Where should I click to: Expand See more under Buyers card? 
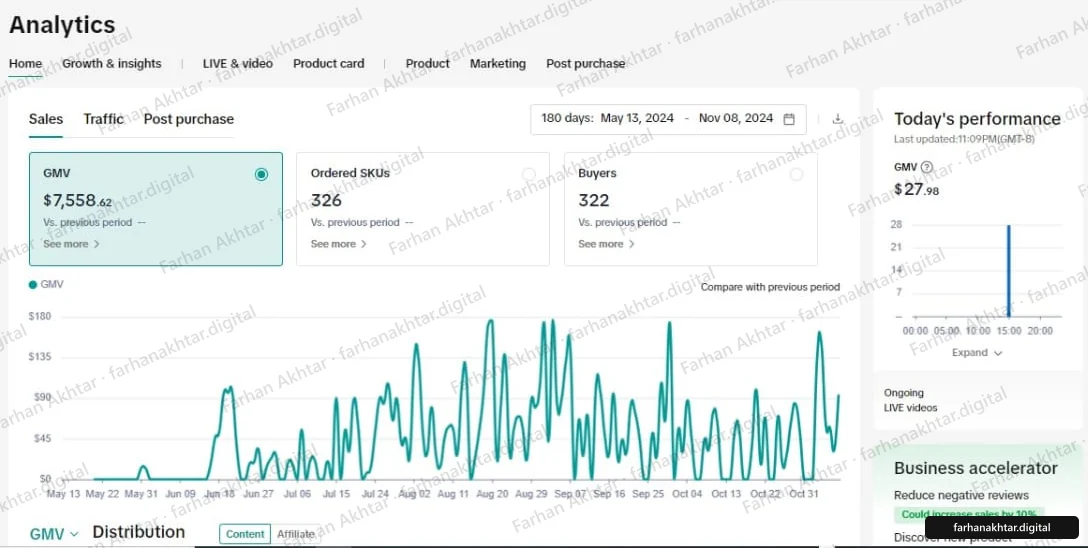click(x=606, y=244)
